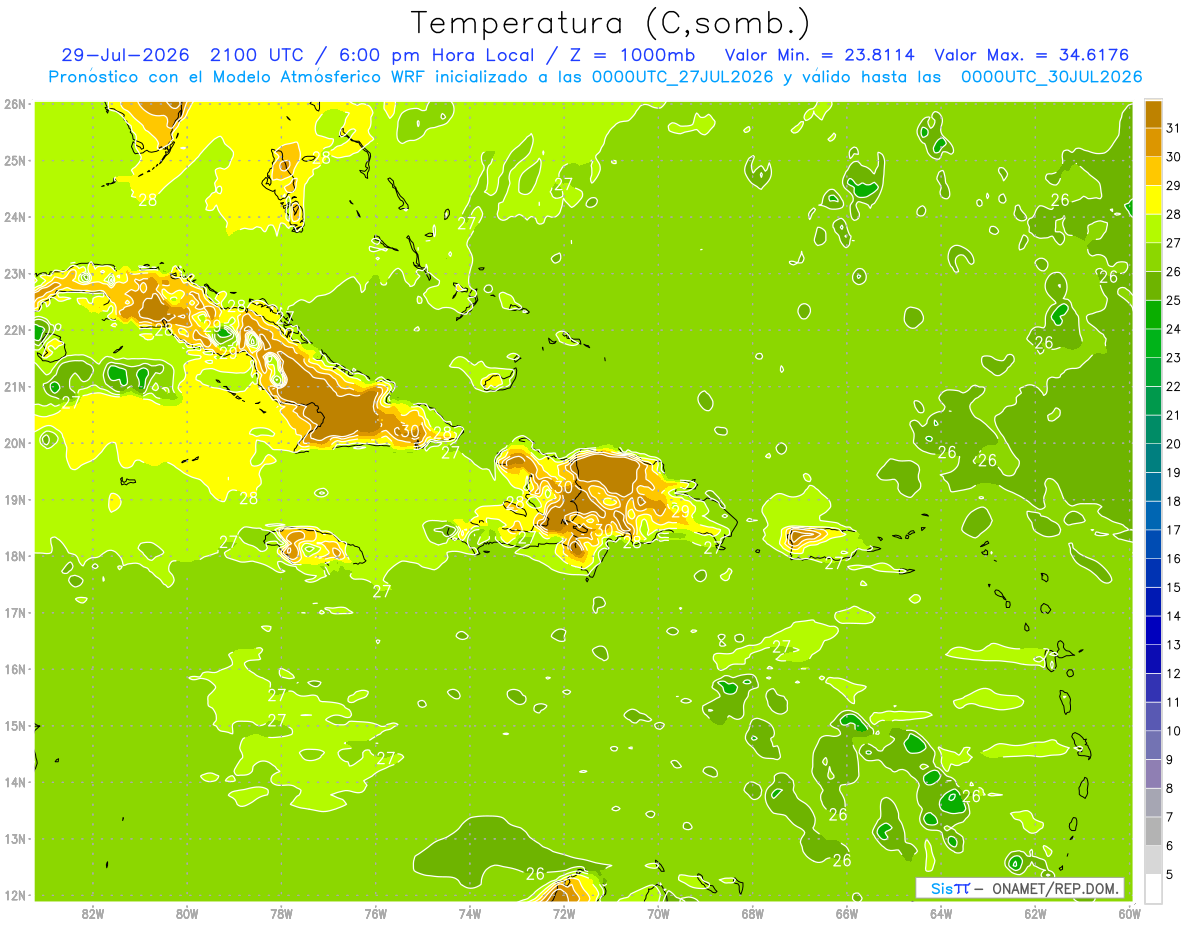Image resolution: width=1200 pixels, height=927 pixels.
Task: Click the 22N latitude axis label
Action: coord(14,330)
